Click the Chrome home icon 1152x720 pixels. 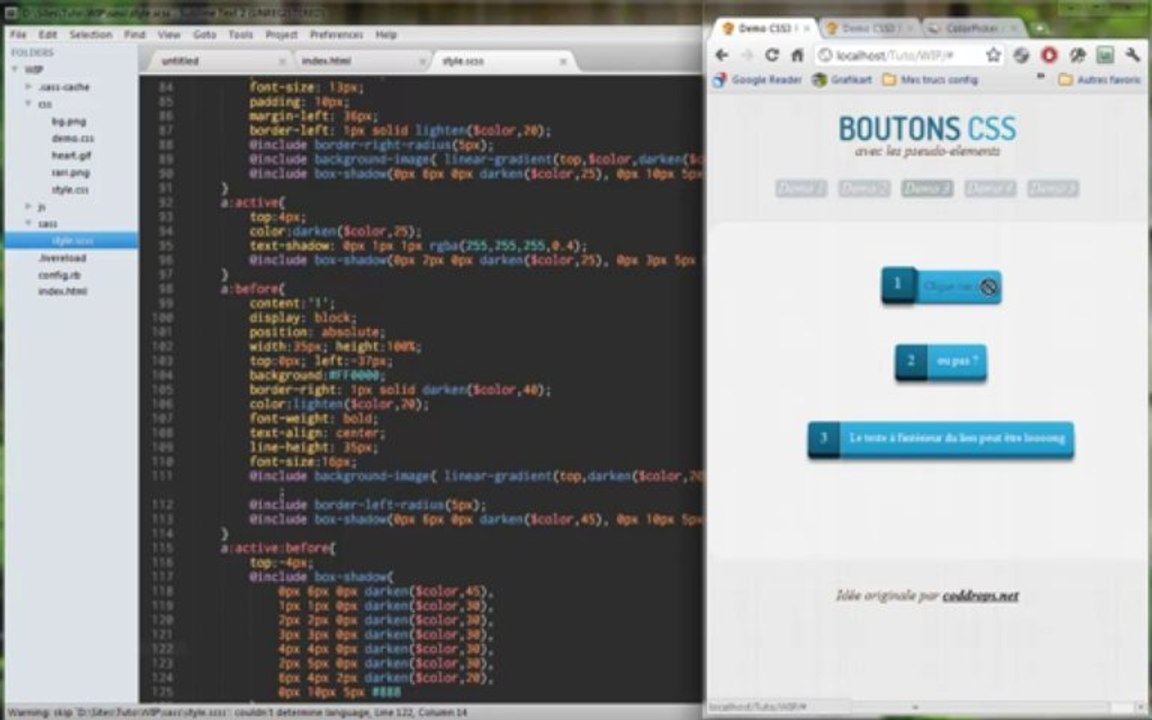pos(797,55)
